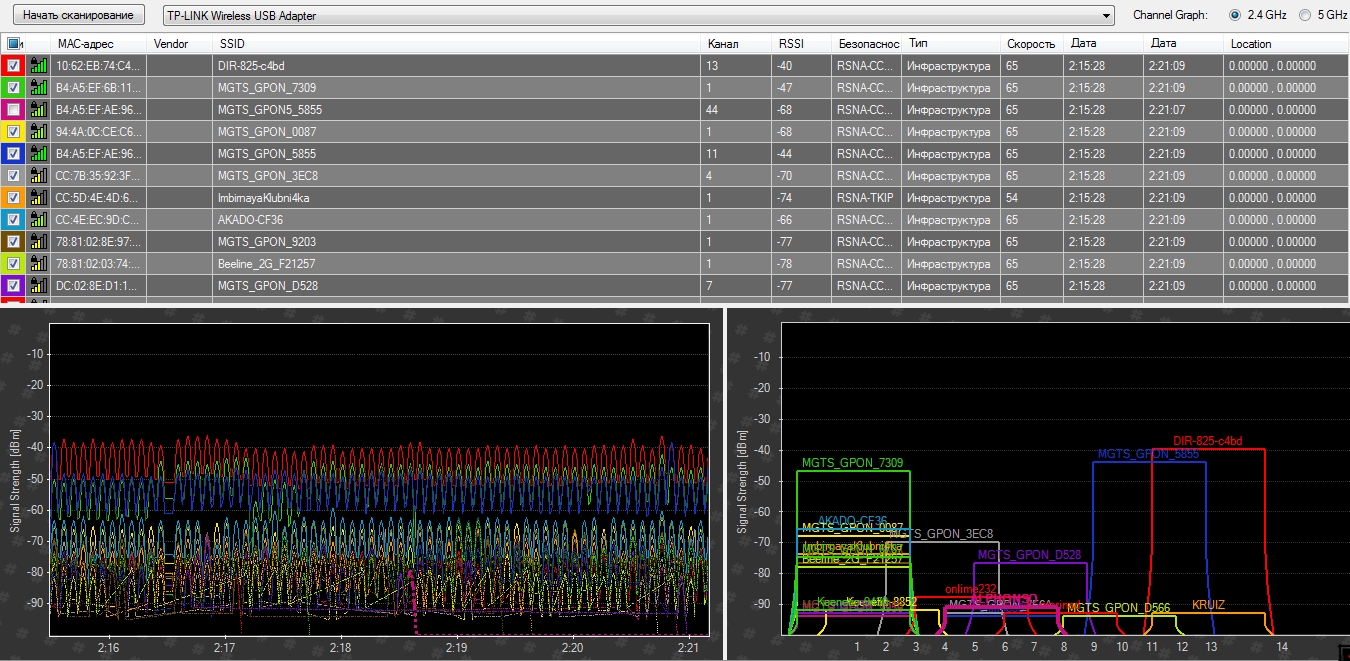1350x661 pixels.
Task: Click signal bars icon for MGTS_GPON_D528
Action: point(39,286)
